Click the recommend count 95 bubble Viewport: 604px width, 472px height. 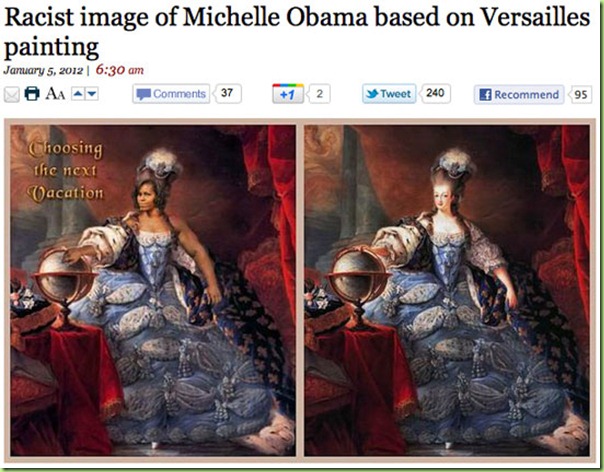click(x=581, y=94)
